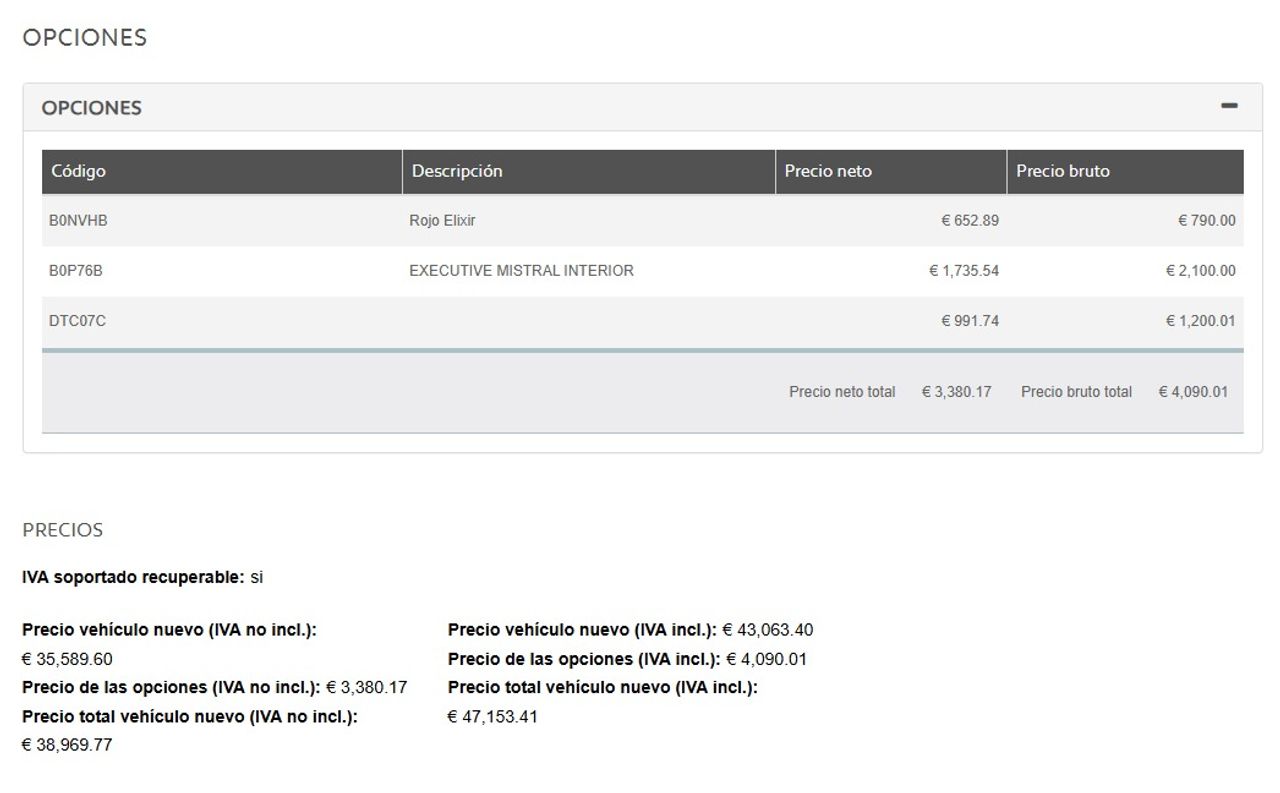Click the Precio neto column header

point(828,171)
